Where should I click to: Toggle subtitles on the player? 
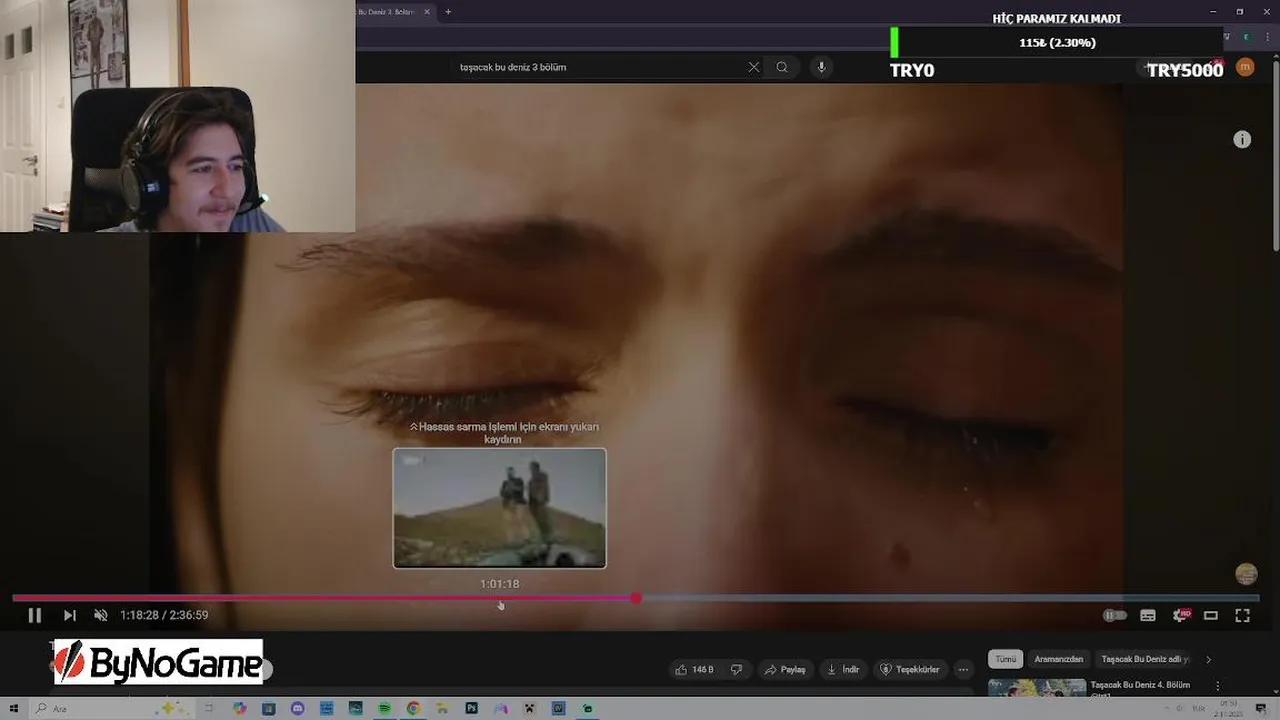pos(1148,616)
